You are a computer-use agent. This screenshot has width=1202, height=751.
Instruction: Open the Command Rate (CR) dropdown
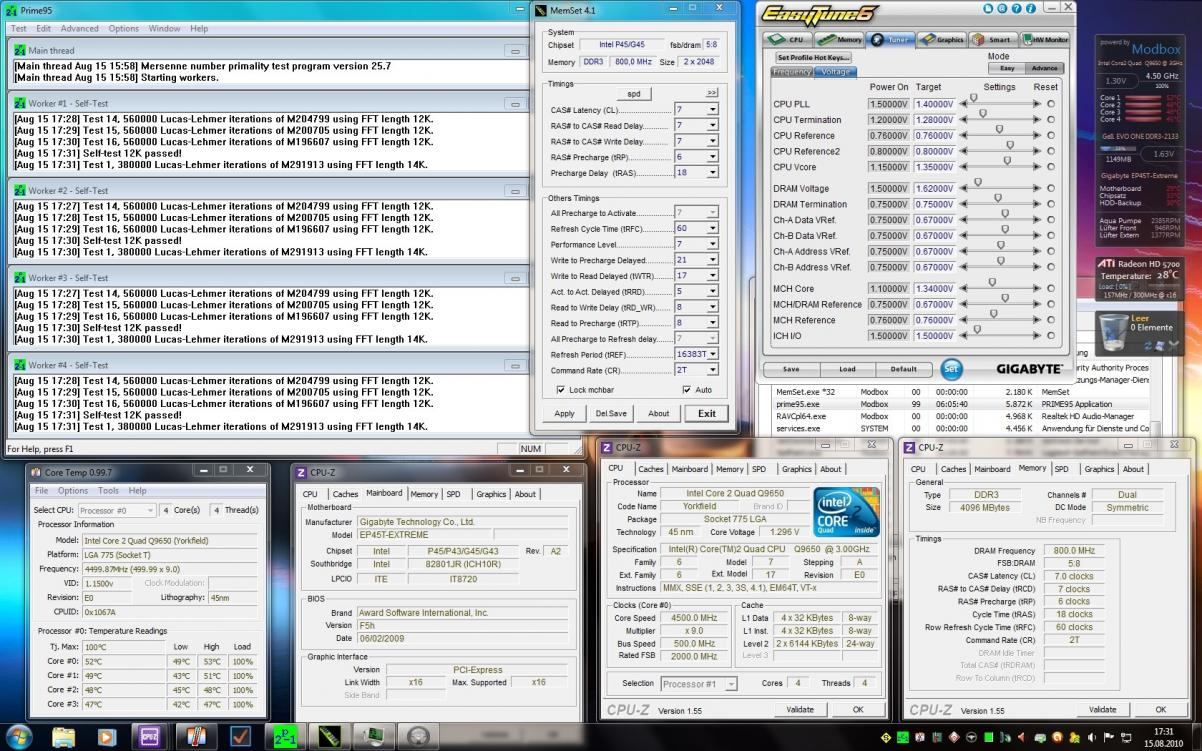click(x=712, y=369)
